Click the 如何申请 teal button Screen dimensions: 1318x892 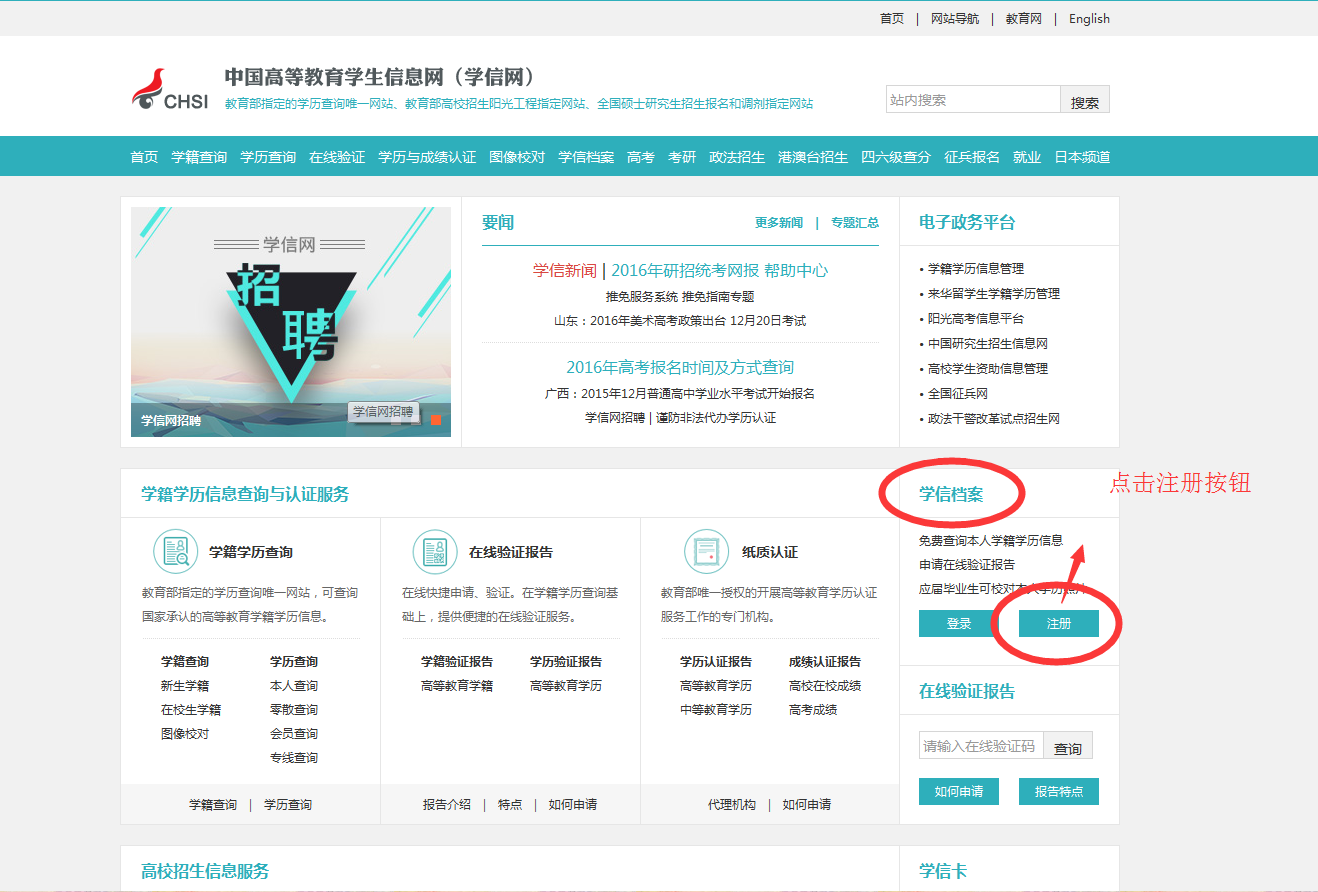pos(959,791)
